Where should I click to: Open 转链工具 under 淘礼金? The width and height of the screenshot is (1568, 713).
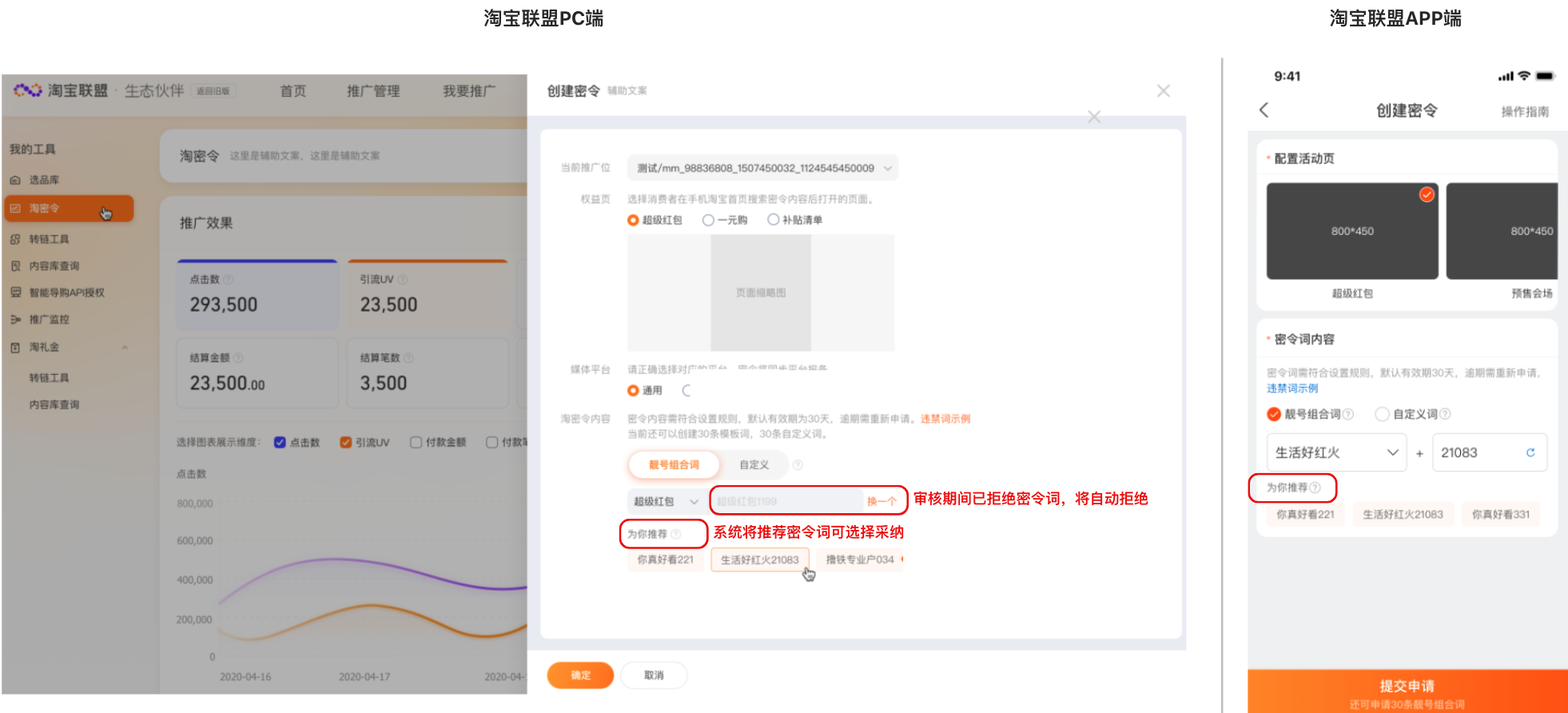(50, 378)
